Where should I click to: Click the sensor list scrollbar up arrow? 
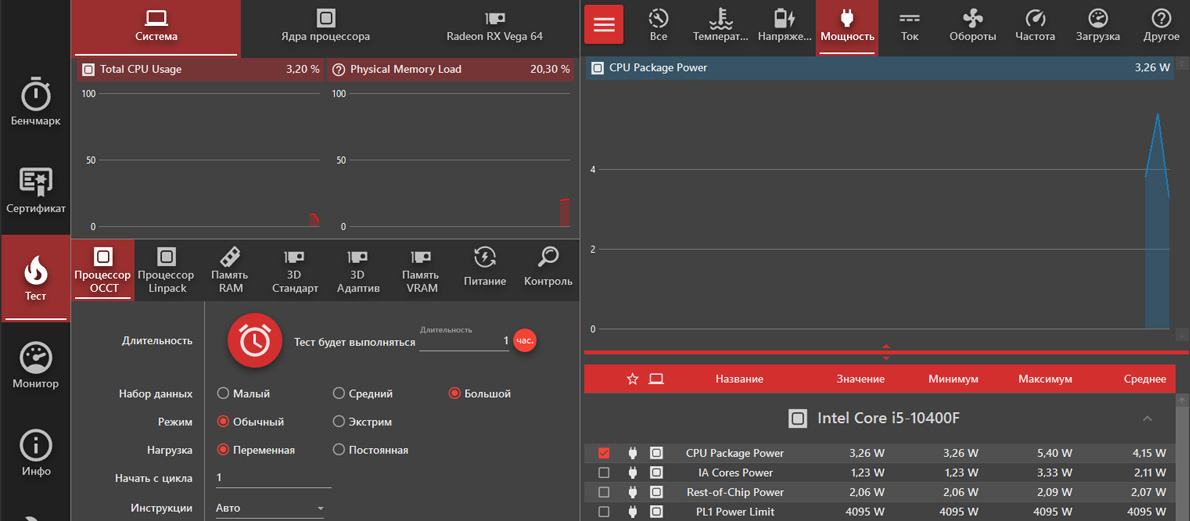pyautogui.click(x=1181, y=399)
